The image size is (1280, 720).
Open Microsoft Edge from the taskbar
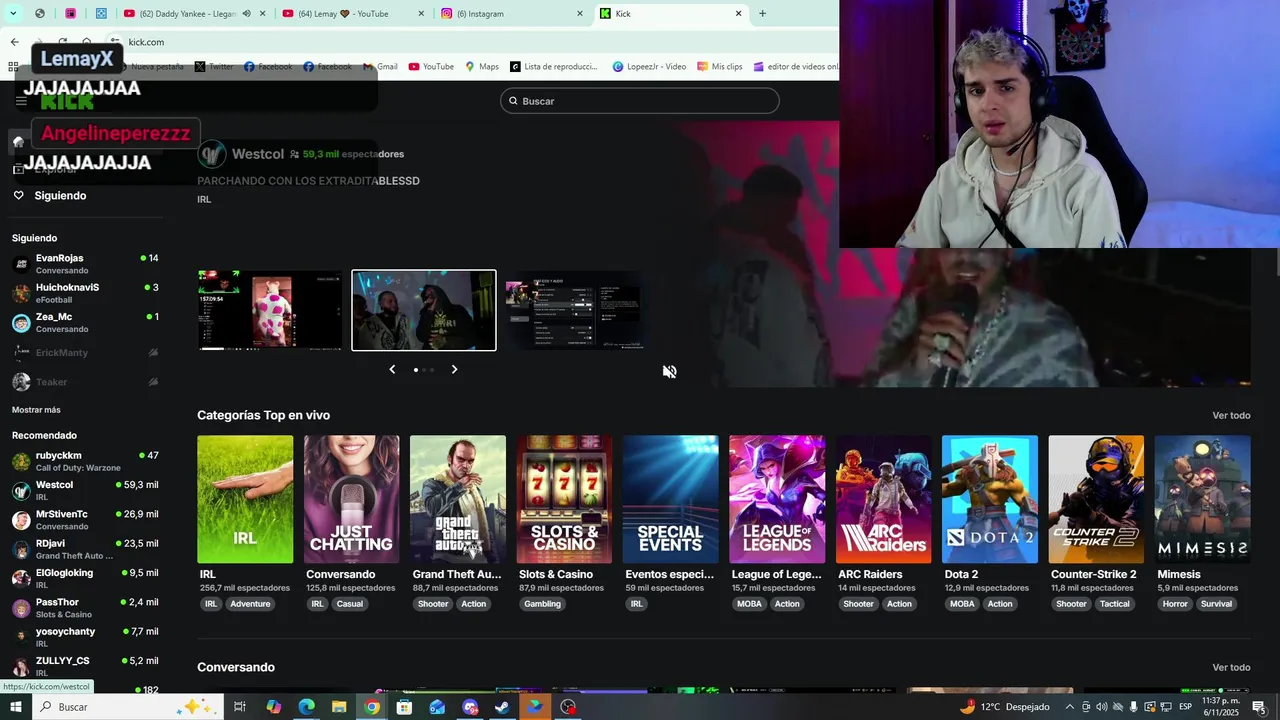point(306,707)
